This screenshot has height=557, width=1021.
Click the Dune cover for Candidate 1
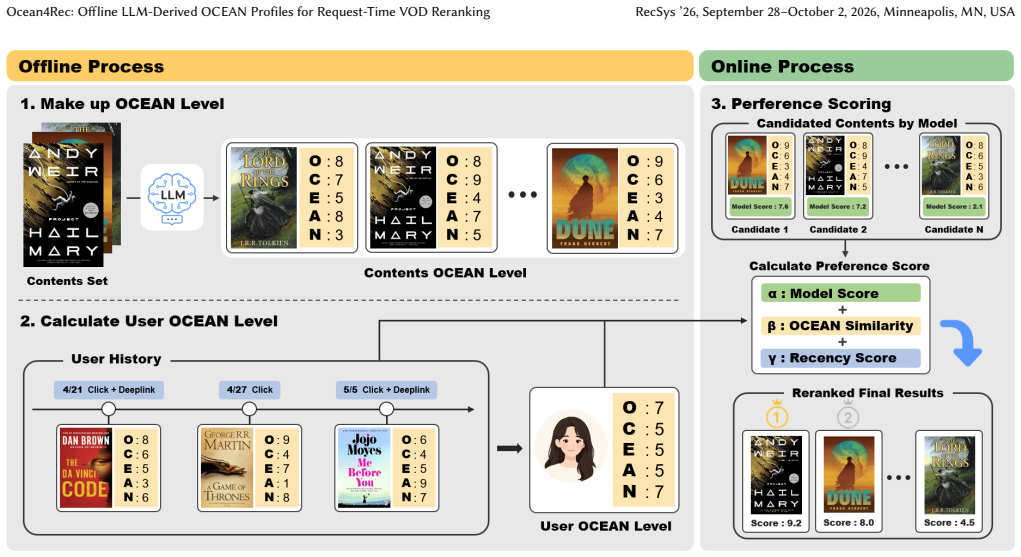pyautogui.click(x=747, y=165)
